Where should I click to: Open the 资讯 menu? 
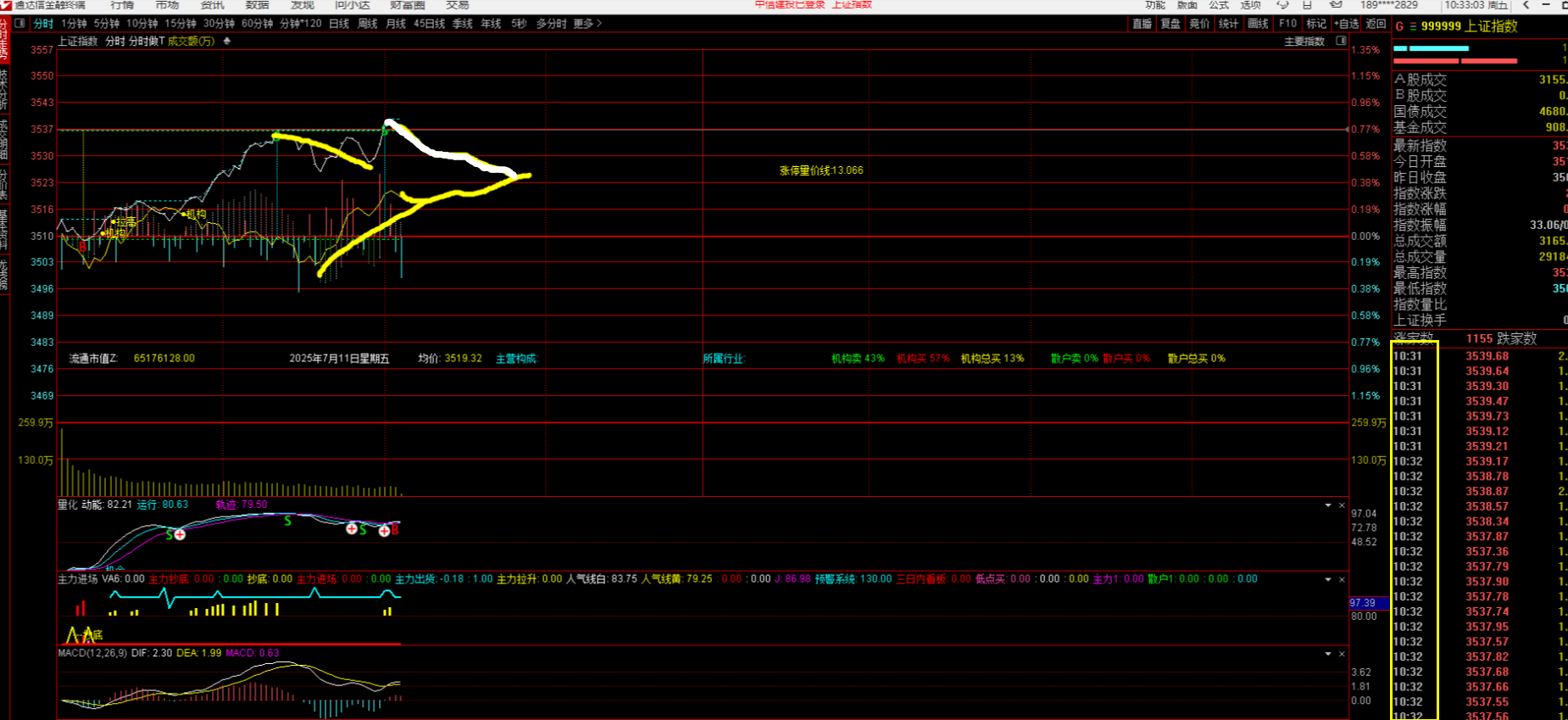point(212,5)
